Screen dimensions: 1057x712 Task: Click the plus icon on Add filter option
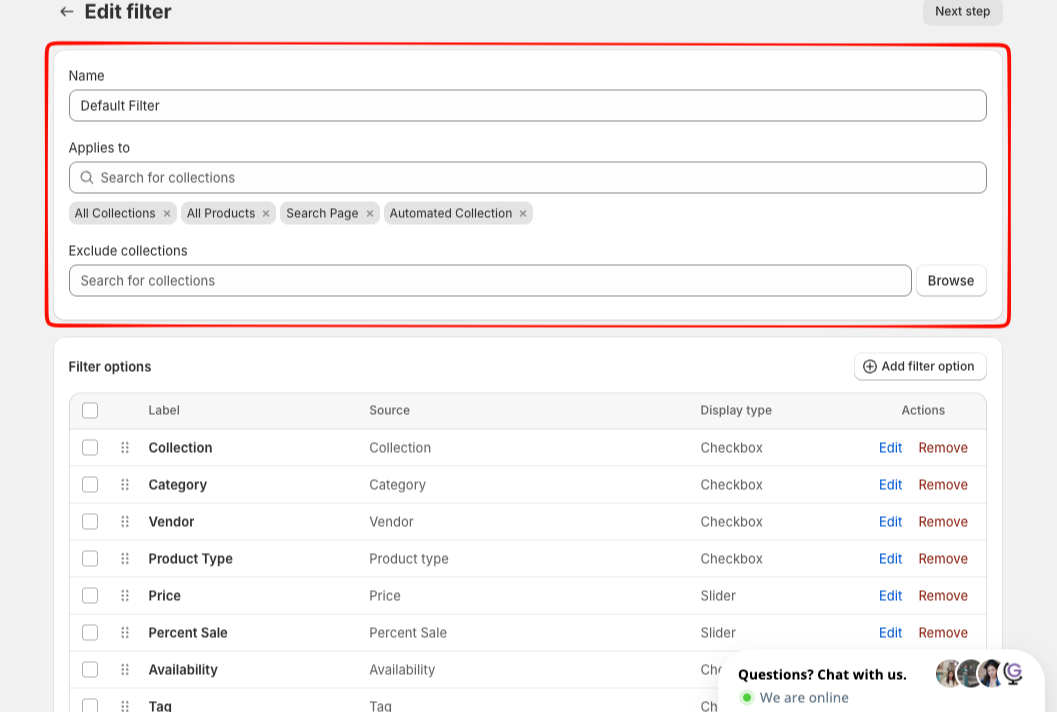point(870,366)
